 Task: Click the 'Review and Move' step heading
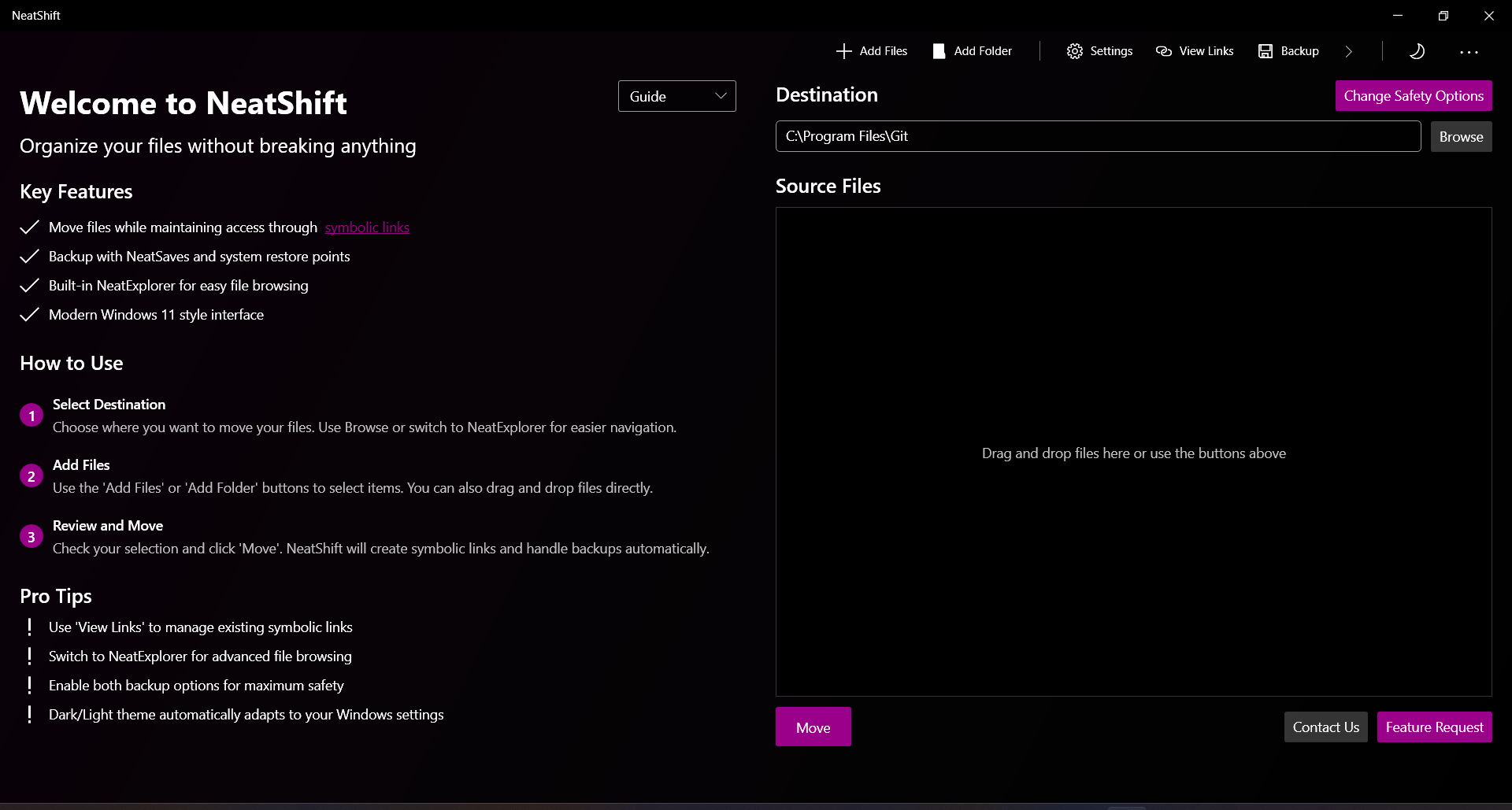point(108,526)
